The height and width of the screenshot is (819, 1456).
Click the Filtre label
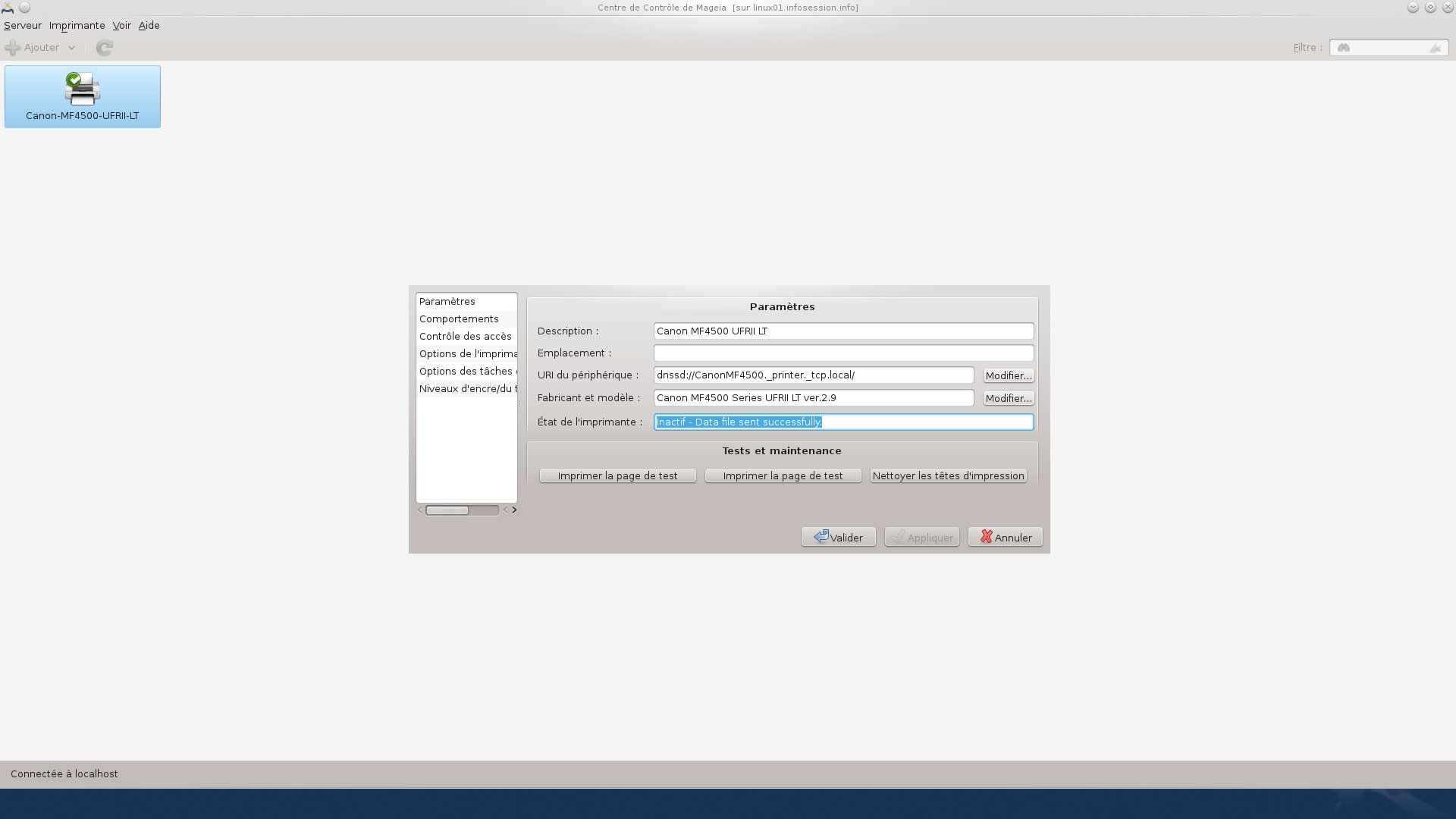1307,48
